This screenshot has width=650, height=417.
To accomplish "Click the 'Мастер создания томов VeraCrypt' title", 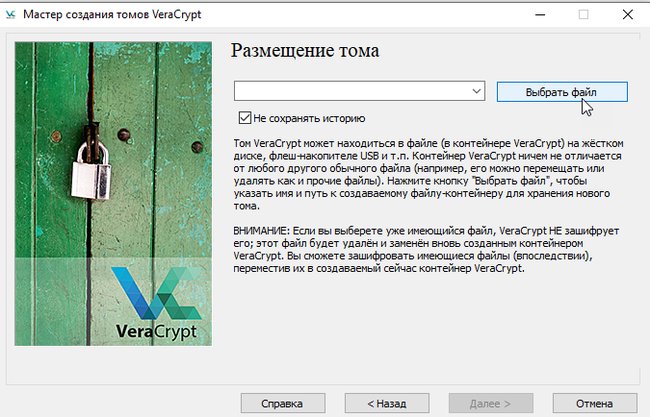I will 112,15.
